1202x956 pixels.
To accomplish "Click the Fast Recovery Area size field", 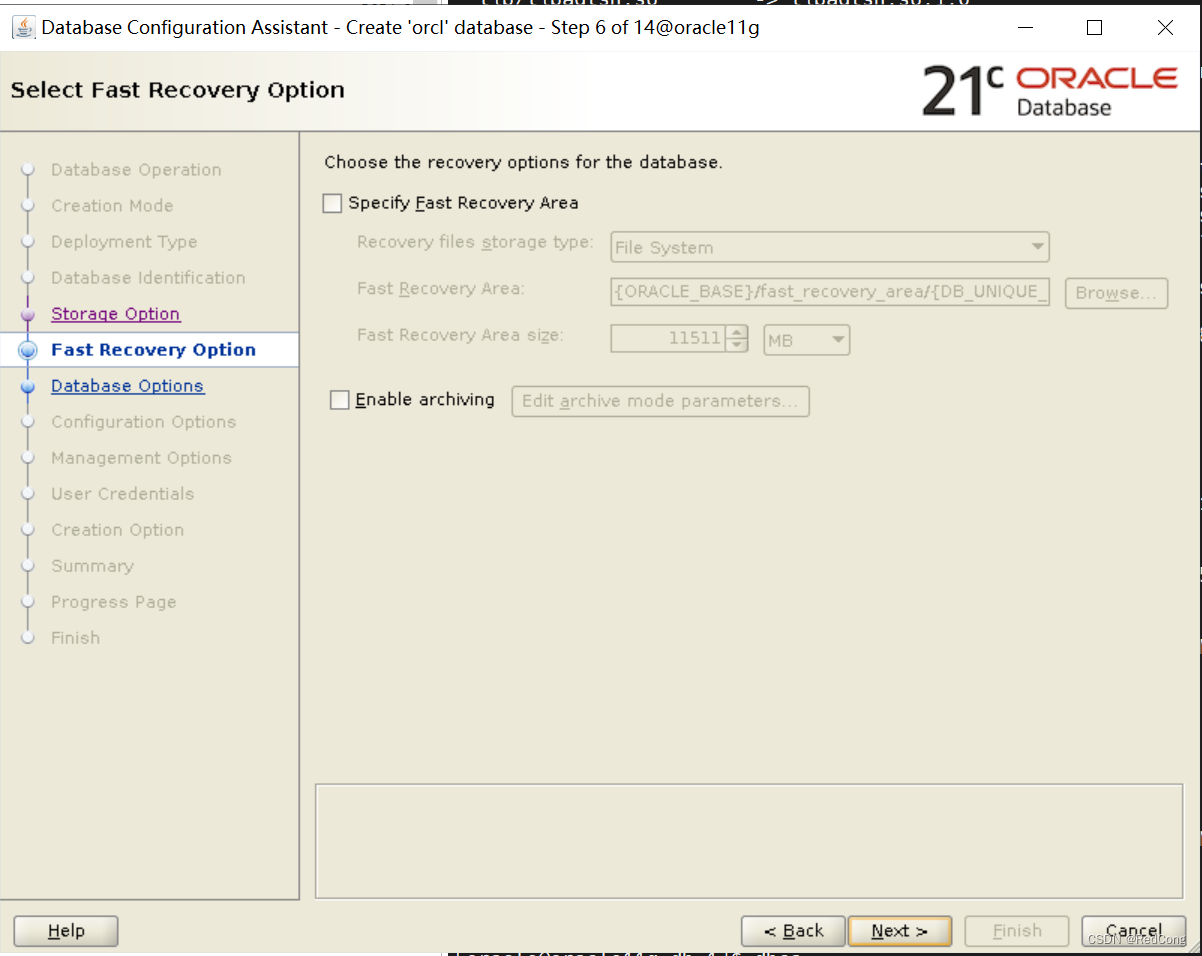I will pos(668,339).
